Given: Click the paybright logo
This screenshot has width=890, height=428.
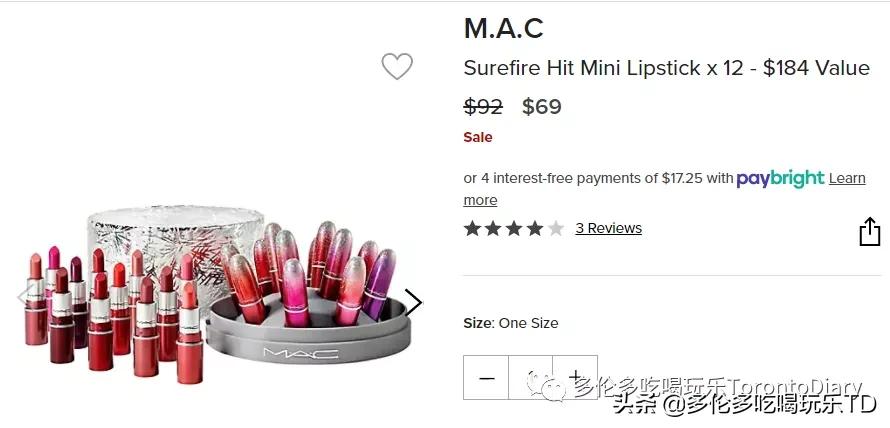Looking at the screenshot, I should pyautogui.click(x=780, y=178).
